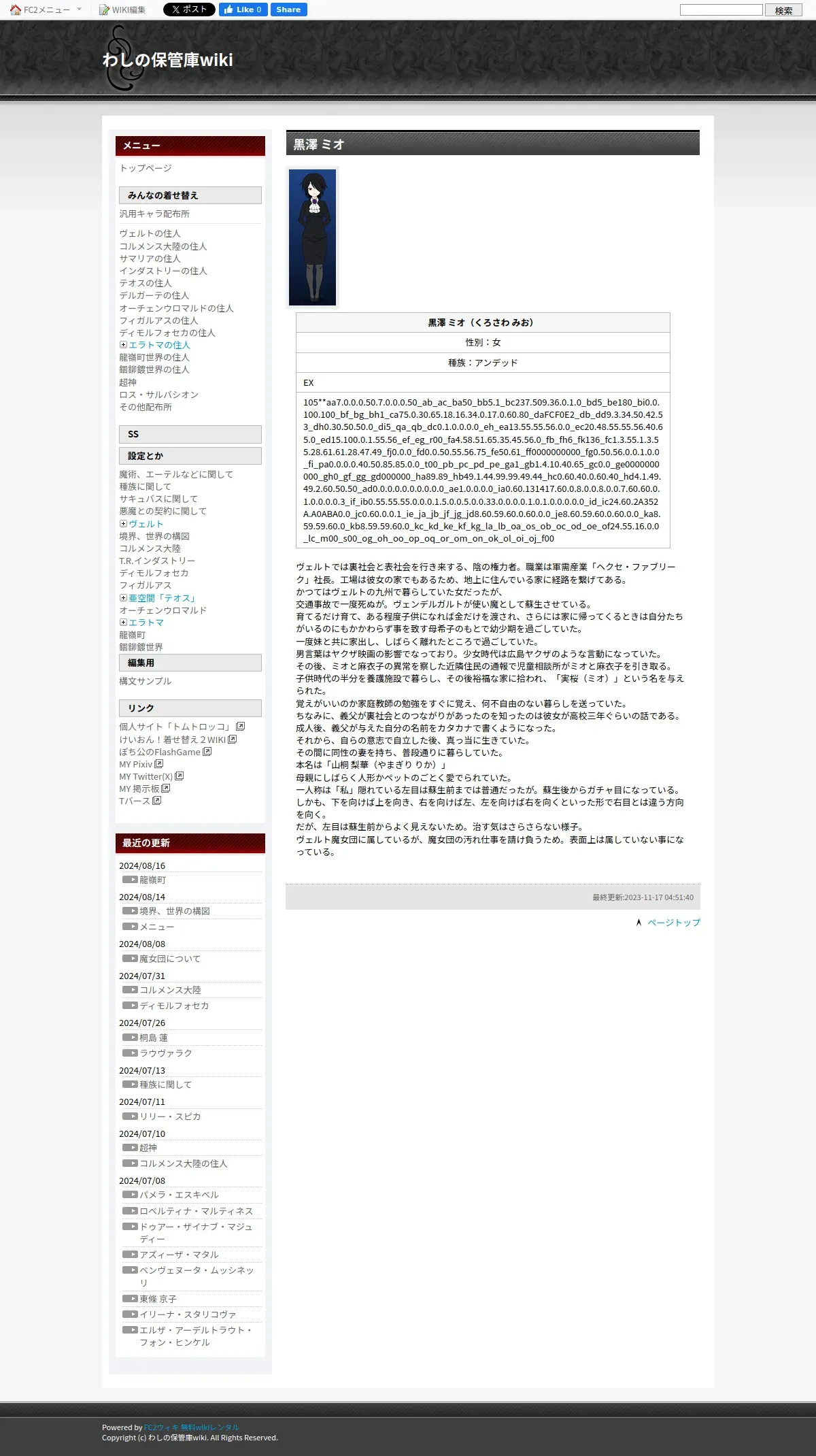Click the page-top up arrow icon
The height and width of the screenshot is (1456, 816).
click(639, 923)
